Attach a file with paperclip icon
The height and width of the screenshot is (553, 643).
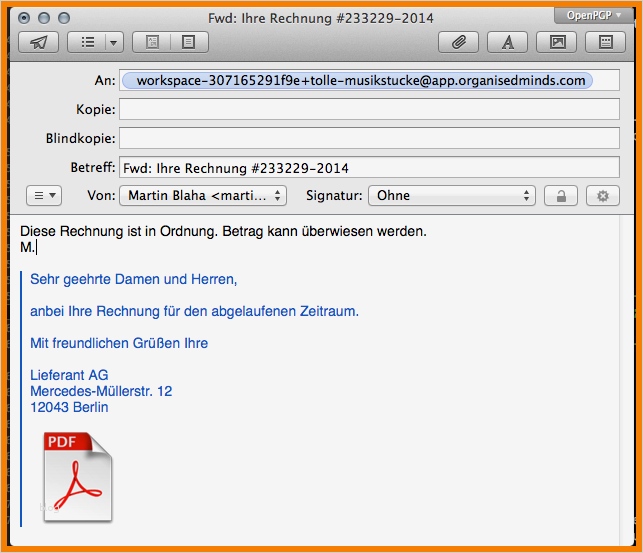(458, 42)
